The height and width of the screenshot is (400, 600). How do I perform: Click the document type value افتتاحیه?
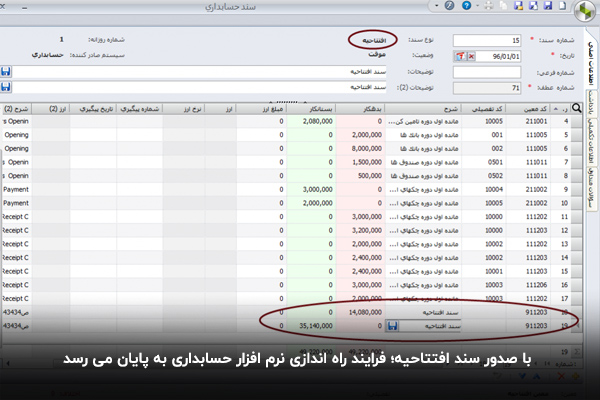tap(374, 40)
